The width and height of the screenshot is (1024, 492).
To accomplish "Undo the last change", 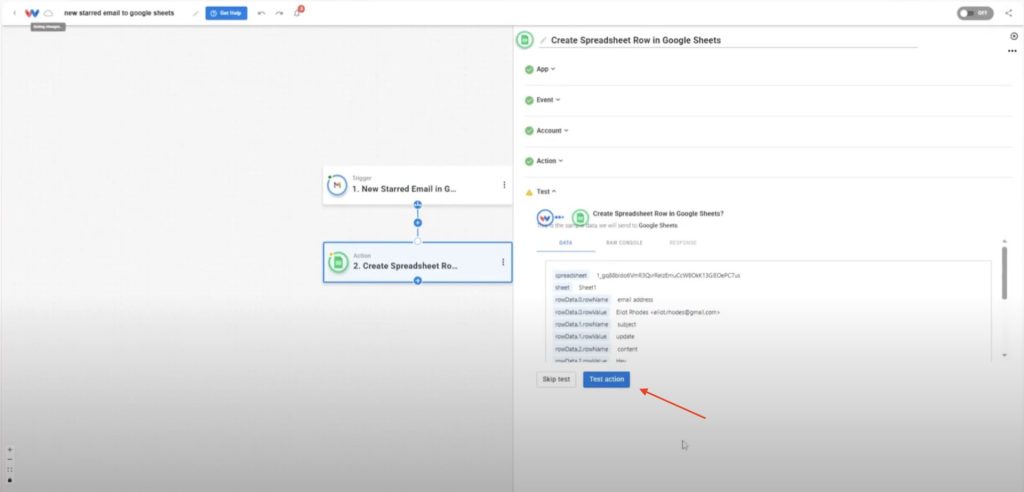I will (x=261, y=13).
